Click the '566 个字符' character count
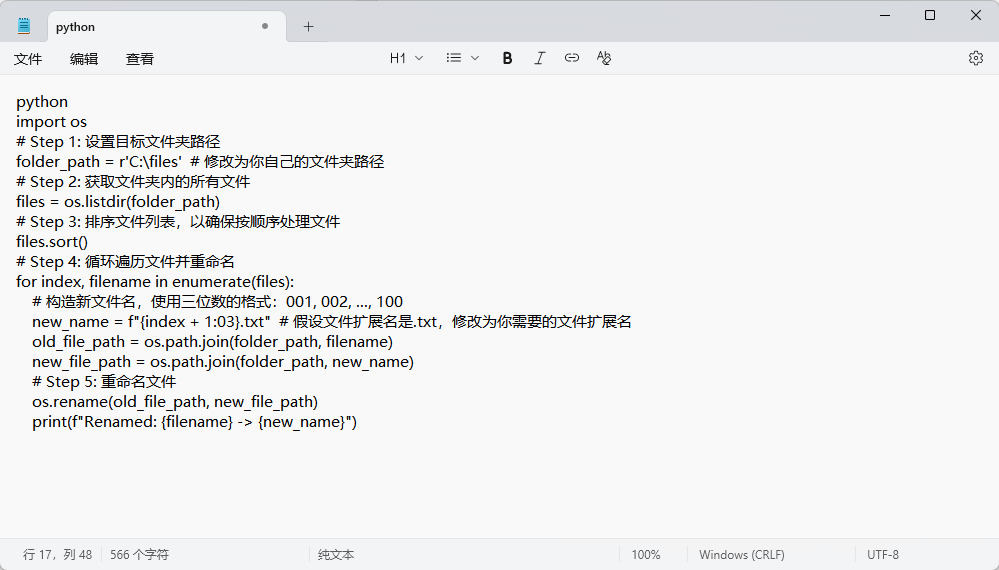Image resolution: width=999 pixels, height=570 pixels. point(139,555)
